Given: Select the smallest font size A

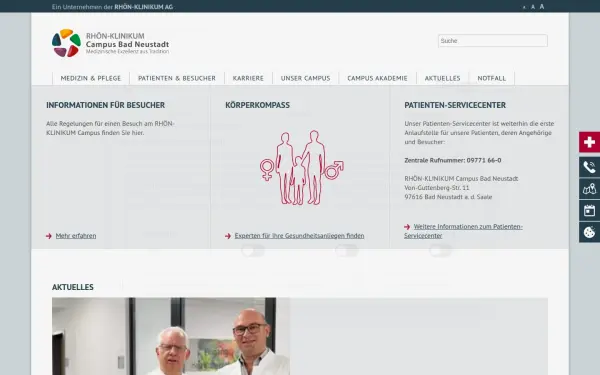Looking at the screenshot, I should pyautogui.click(x=524, y=7).
